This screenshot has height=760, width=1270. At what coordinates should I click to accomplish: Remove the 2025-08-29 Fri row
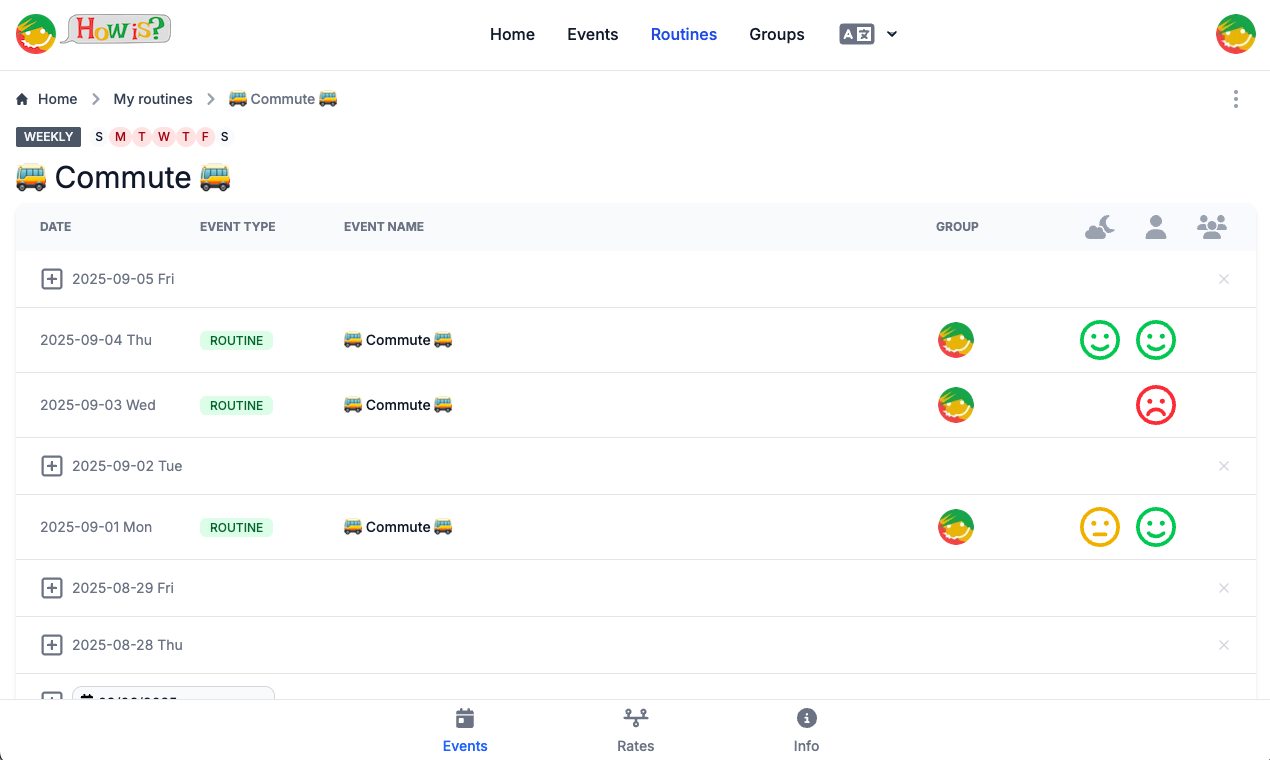[x=1224, y=588]
